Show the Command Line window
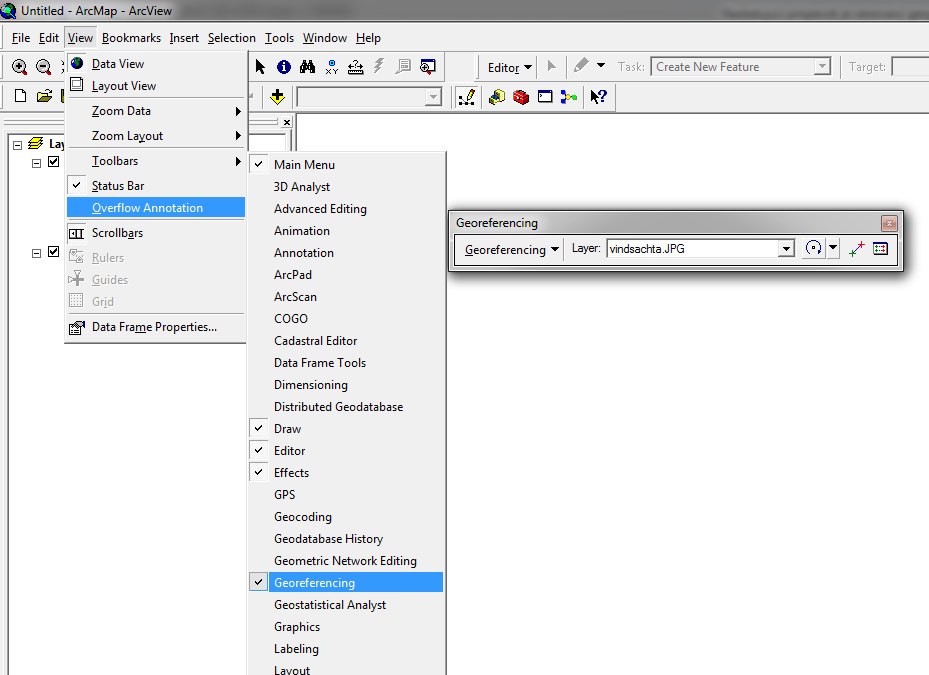This screenshot has width=929, height=675. [545, 97]
